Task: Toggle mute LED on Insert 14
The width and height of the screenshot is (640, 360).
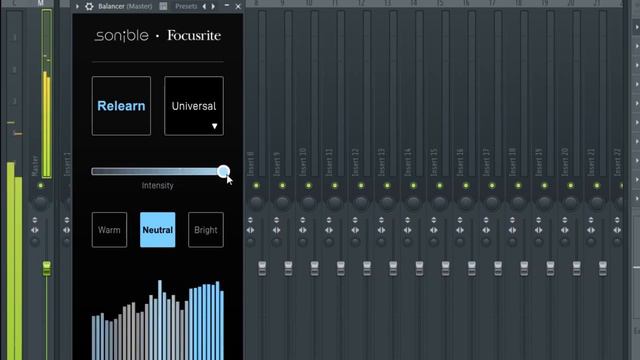Action: click(x=413, y=186)
